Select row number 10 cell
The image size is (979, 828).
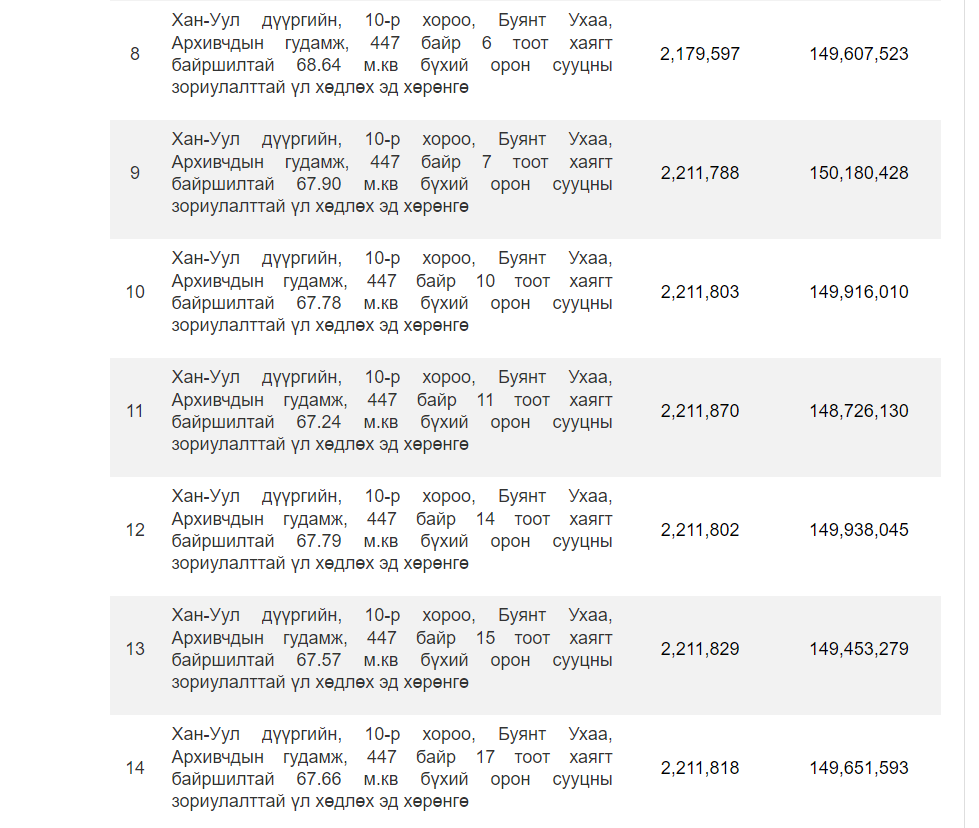[x=135, y=292]
